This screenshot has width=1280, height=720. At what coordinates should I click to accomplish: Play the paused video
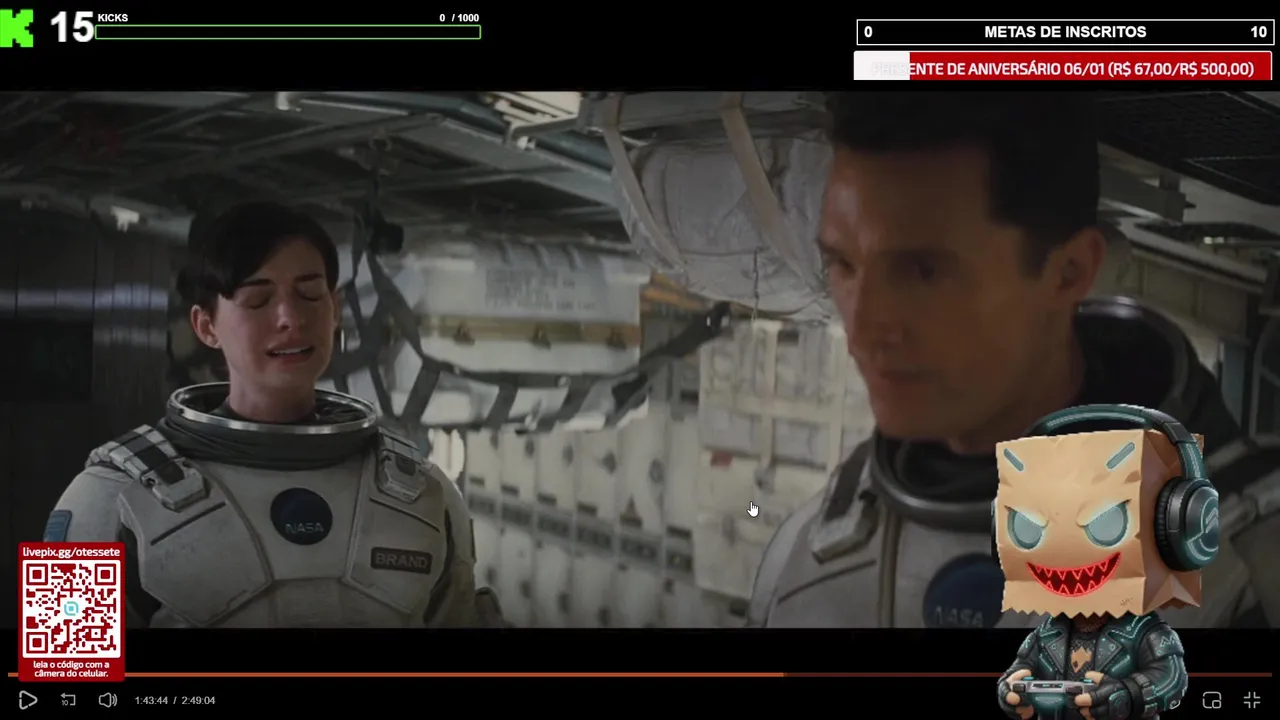pyautogui.click(x=27, y=701)
